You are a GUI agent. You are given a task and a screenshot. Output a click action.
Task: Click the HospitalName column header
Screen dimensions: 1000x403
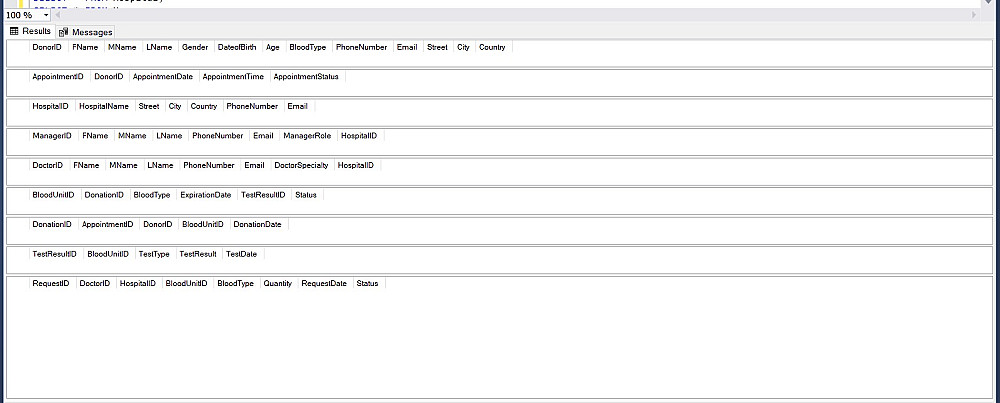click(x=104, y=106)
